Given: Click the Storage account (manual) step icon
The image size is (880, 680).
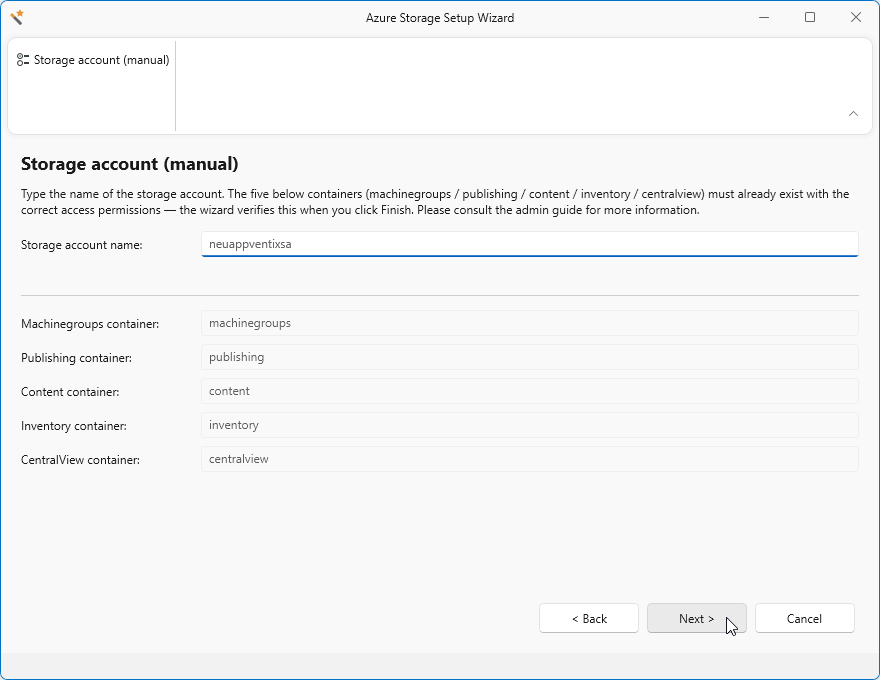Looking at the screenshot, I should pyautogui.click(x=23, y=59).
